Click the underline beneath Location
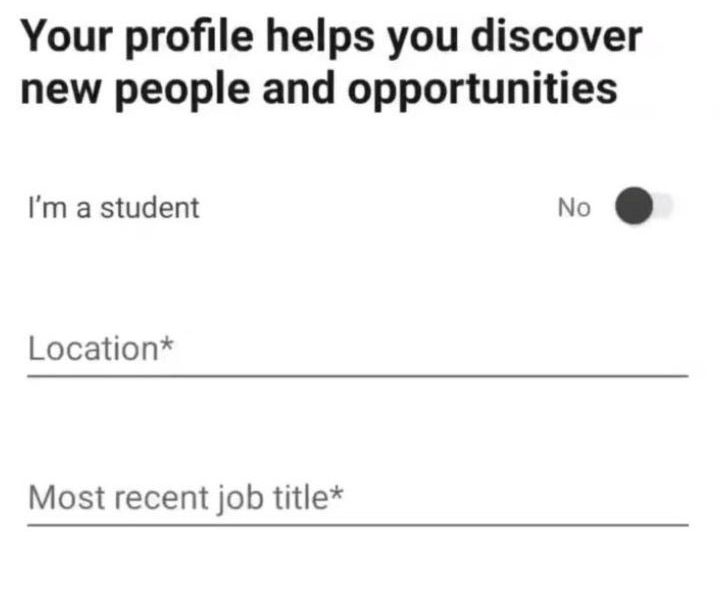This screenshot has height=597, width=720. click(x=357, y=375)
